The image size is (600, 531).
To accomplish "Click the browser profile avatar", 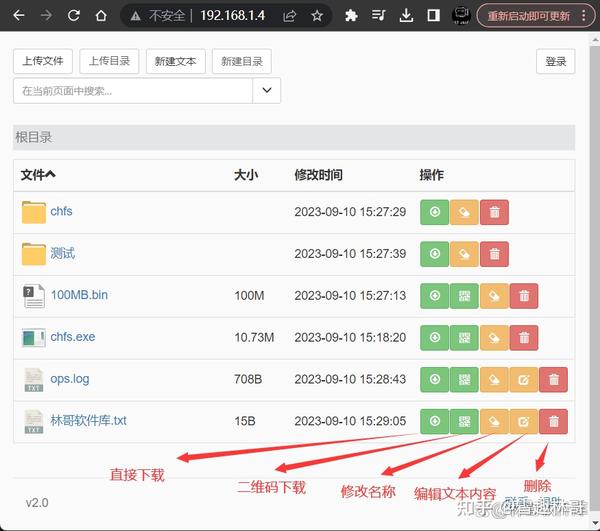I will (x=461, y=15).
